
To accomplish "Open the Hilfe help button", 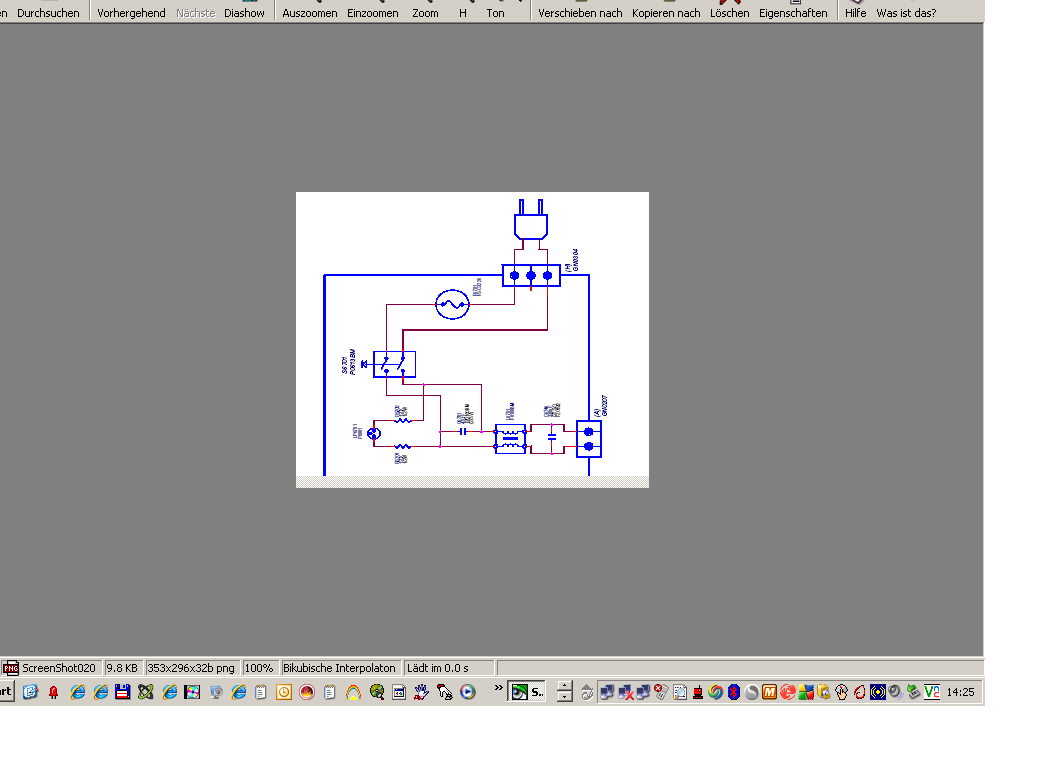I will (x=855, y=12).
